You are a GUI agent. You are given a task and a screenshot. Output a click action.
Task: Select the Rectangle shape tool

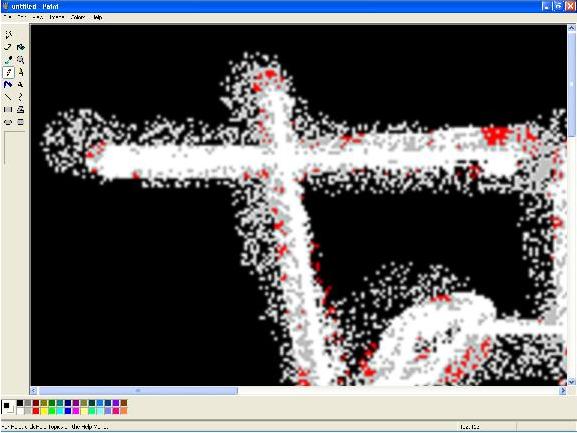click(x=8, y=110)
